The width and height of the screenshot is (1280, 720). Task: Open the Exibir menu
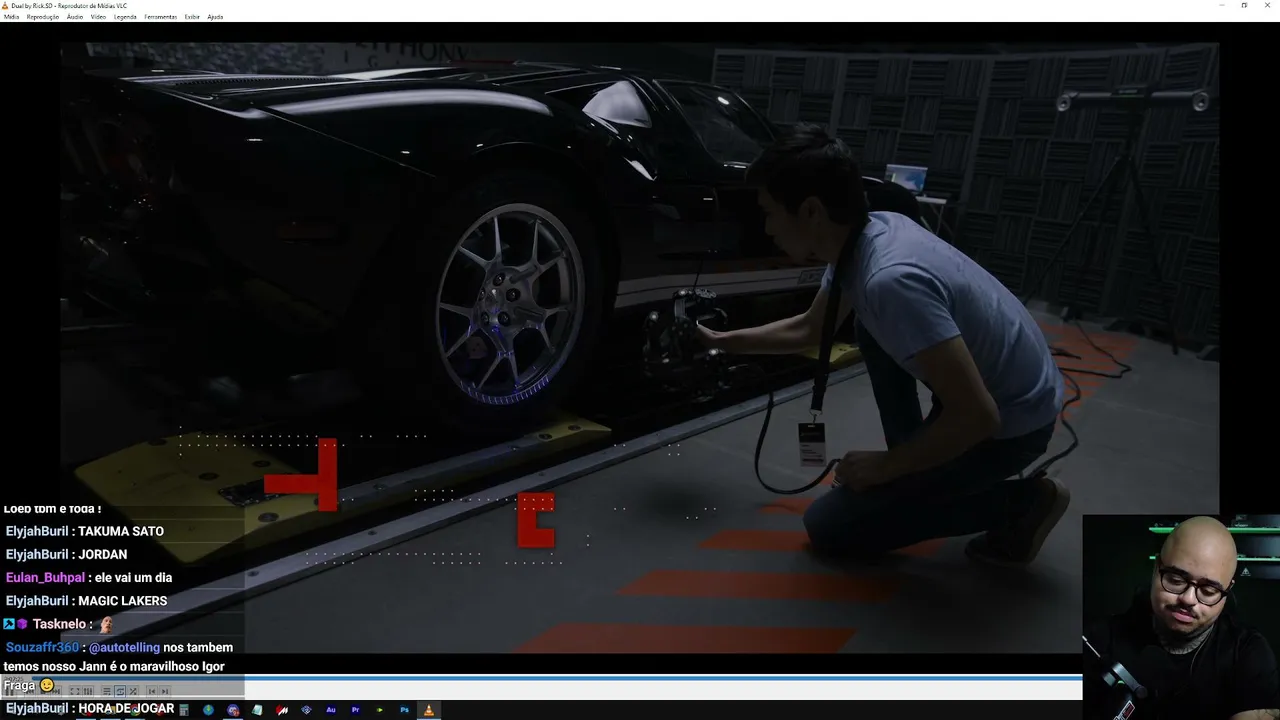[x=192, y=17]
